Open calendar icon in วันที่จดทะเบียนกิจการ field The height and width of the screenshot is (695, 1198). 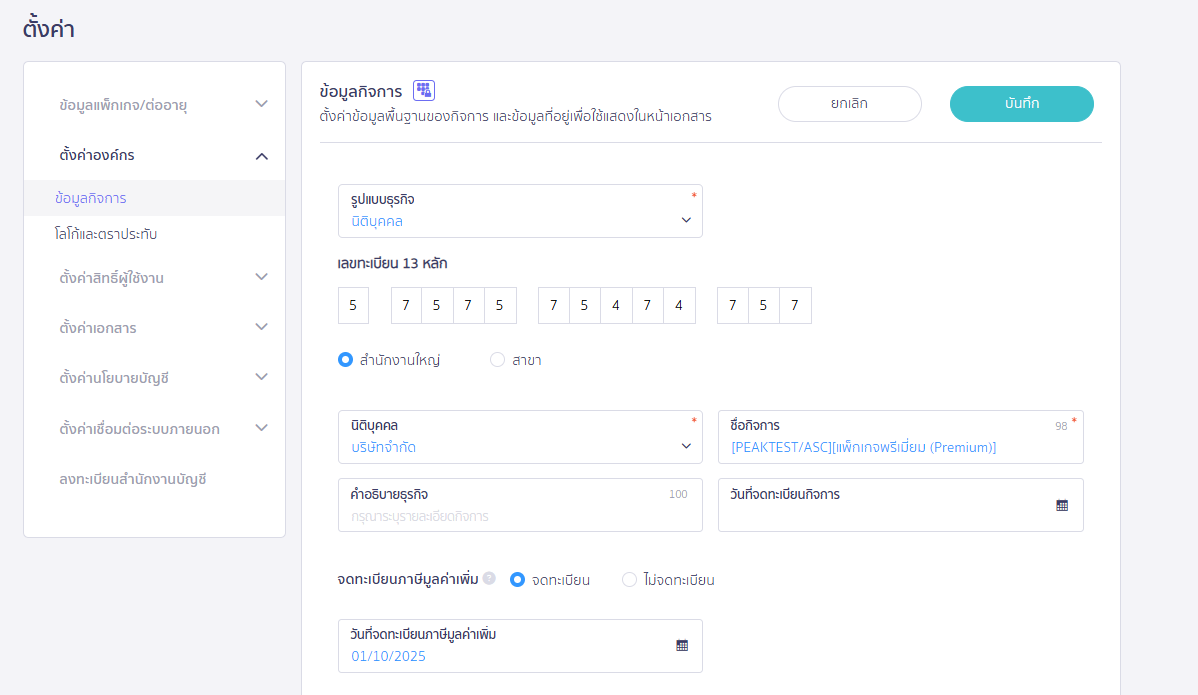[x=1062, y=505]
